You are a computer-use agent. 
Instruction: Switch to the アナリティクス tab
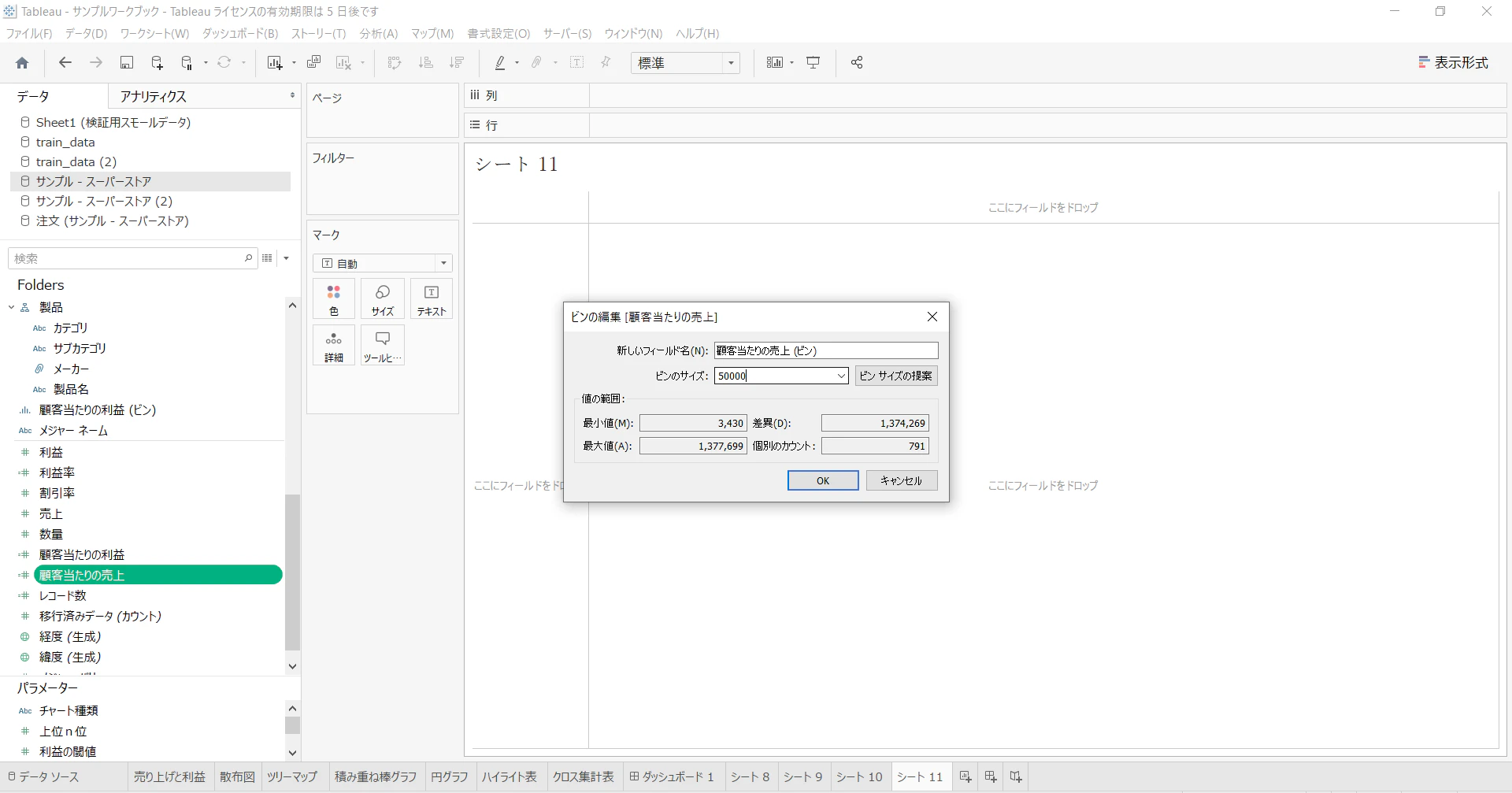point(154,96)
